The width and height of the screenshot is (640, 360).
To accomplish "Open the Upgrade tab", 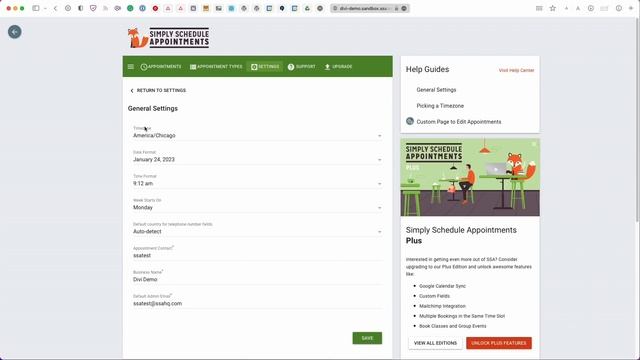I will click(338, 67).
